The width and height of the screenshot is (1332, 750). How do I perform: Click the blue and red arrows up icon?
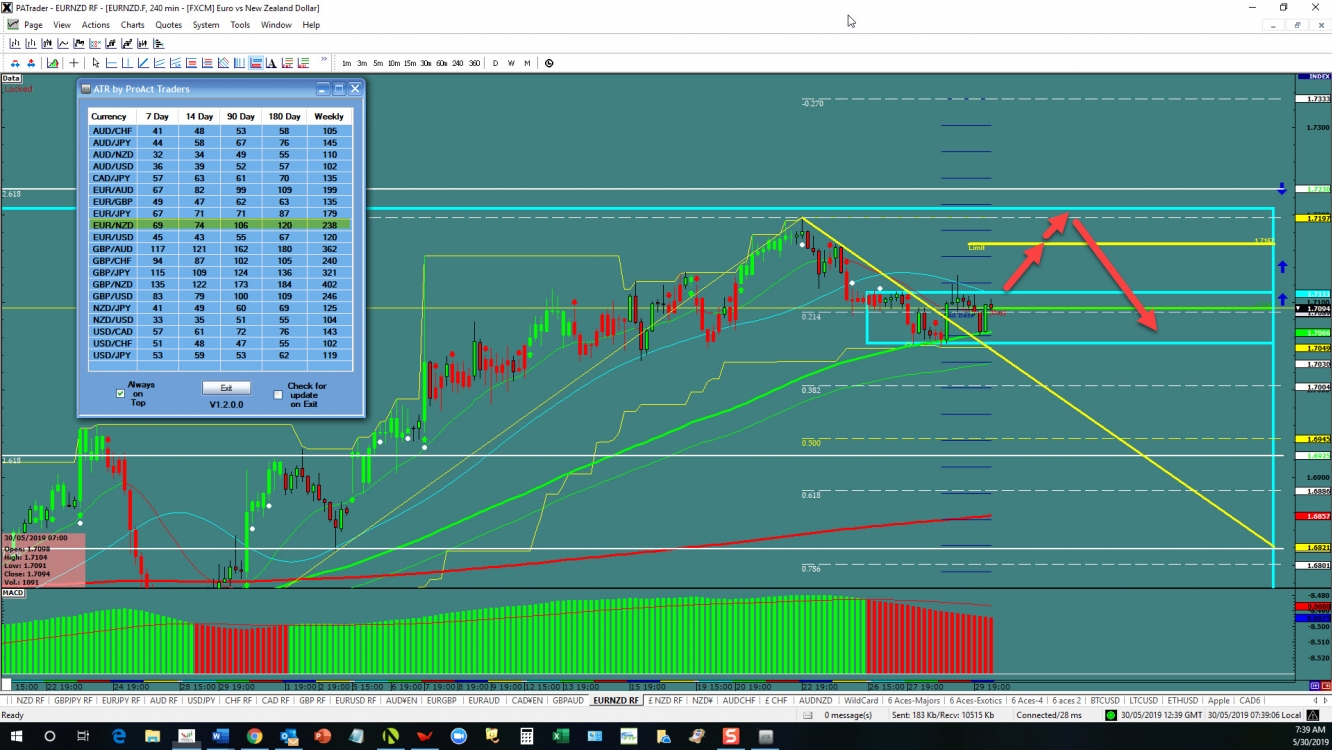(31, 63)
